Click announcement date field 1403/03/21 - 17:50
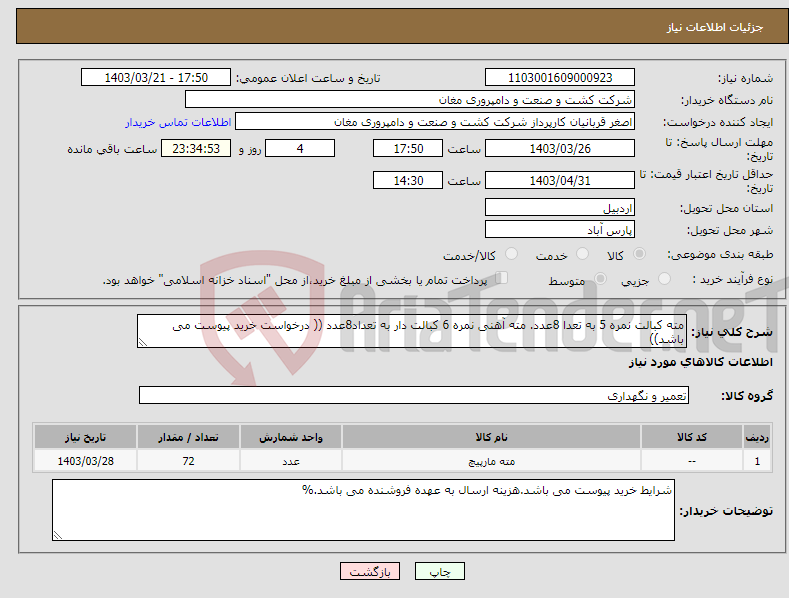 pyautogui.click(x=155, y=78)
